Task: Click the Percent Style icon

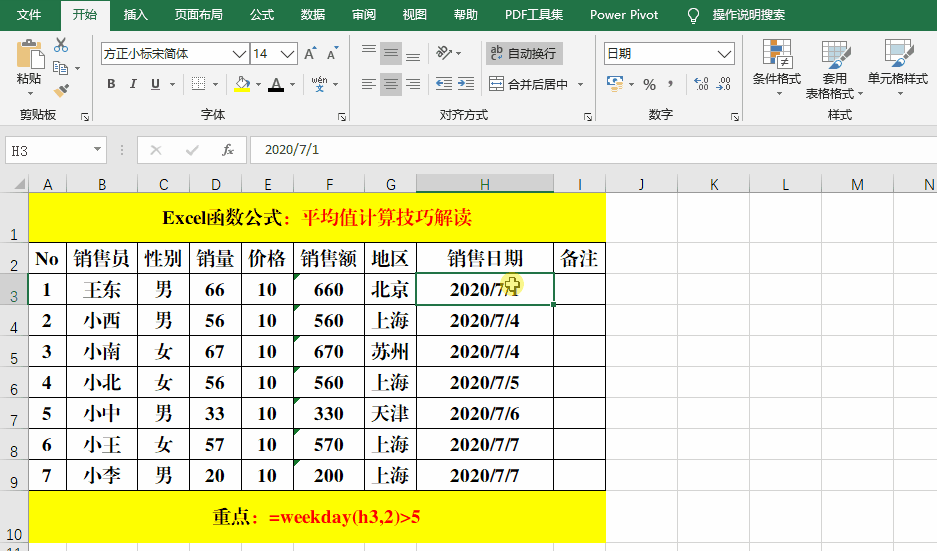Action: pos(650,84)
